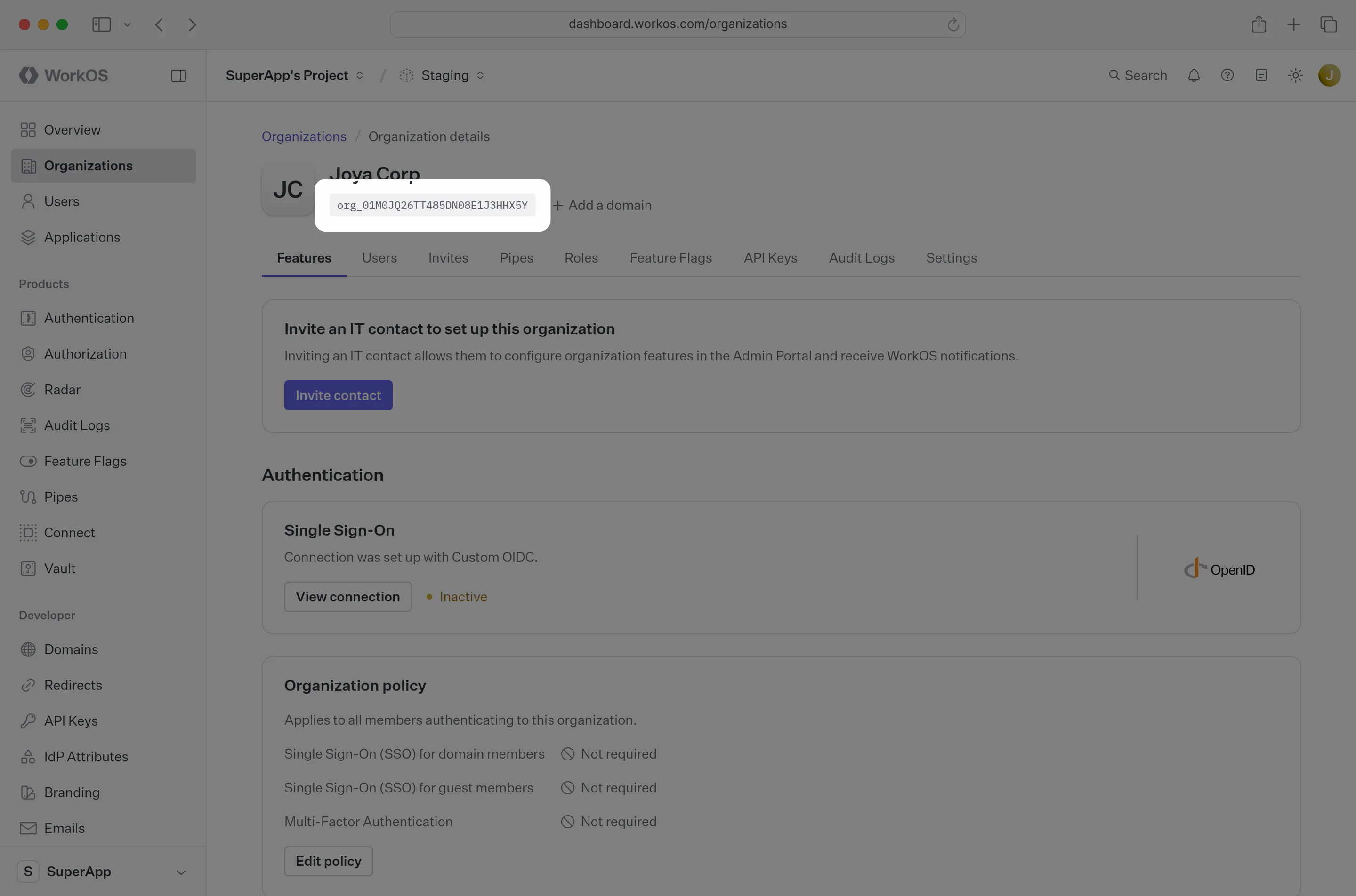Open Redirects developer page
1356x896 pixels.
pyautogui.click(x=104, y=685)
